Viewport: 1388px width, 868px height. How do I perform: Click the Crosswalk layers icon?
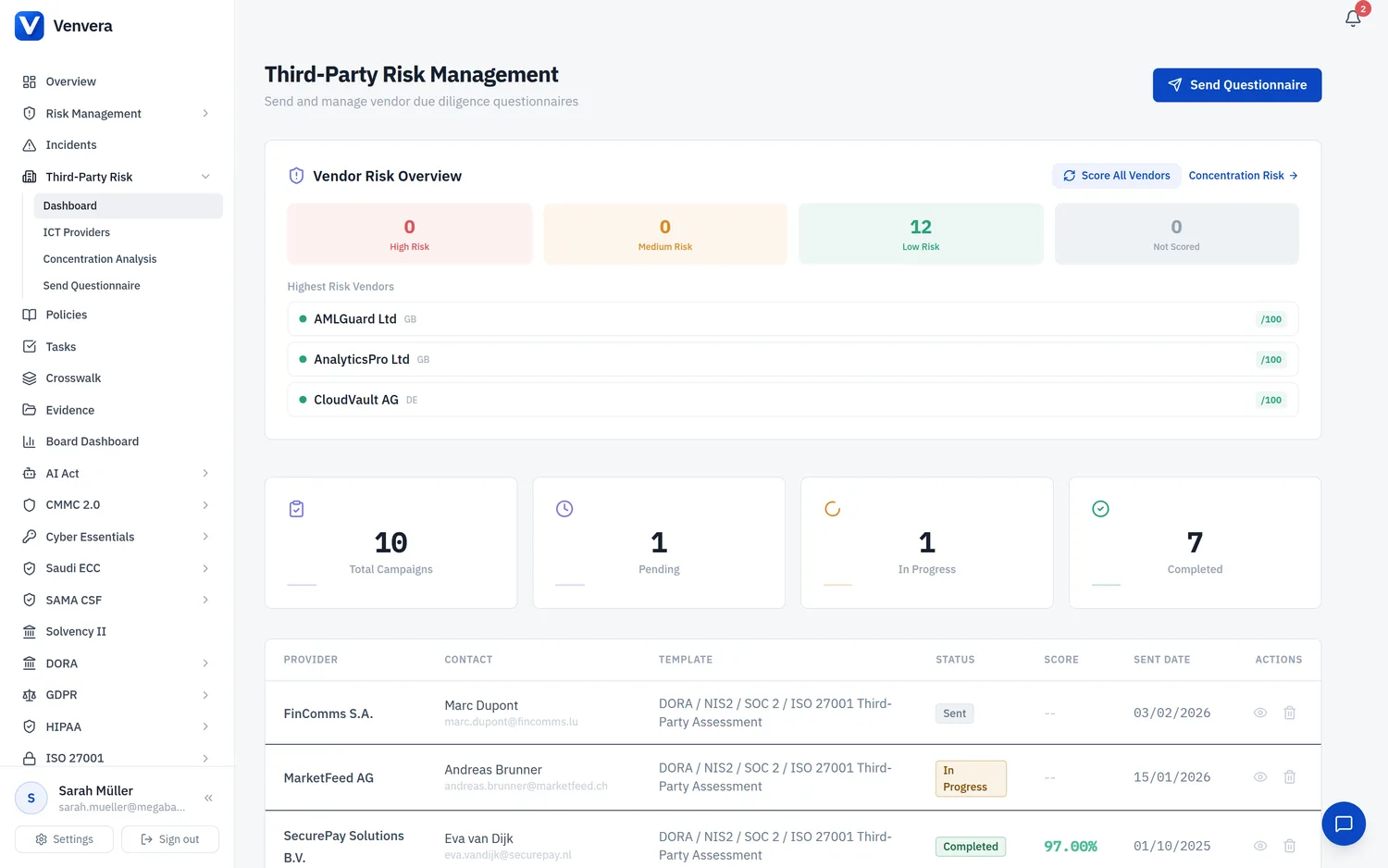pos(30,378)
